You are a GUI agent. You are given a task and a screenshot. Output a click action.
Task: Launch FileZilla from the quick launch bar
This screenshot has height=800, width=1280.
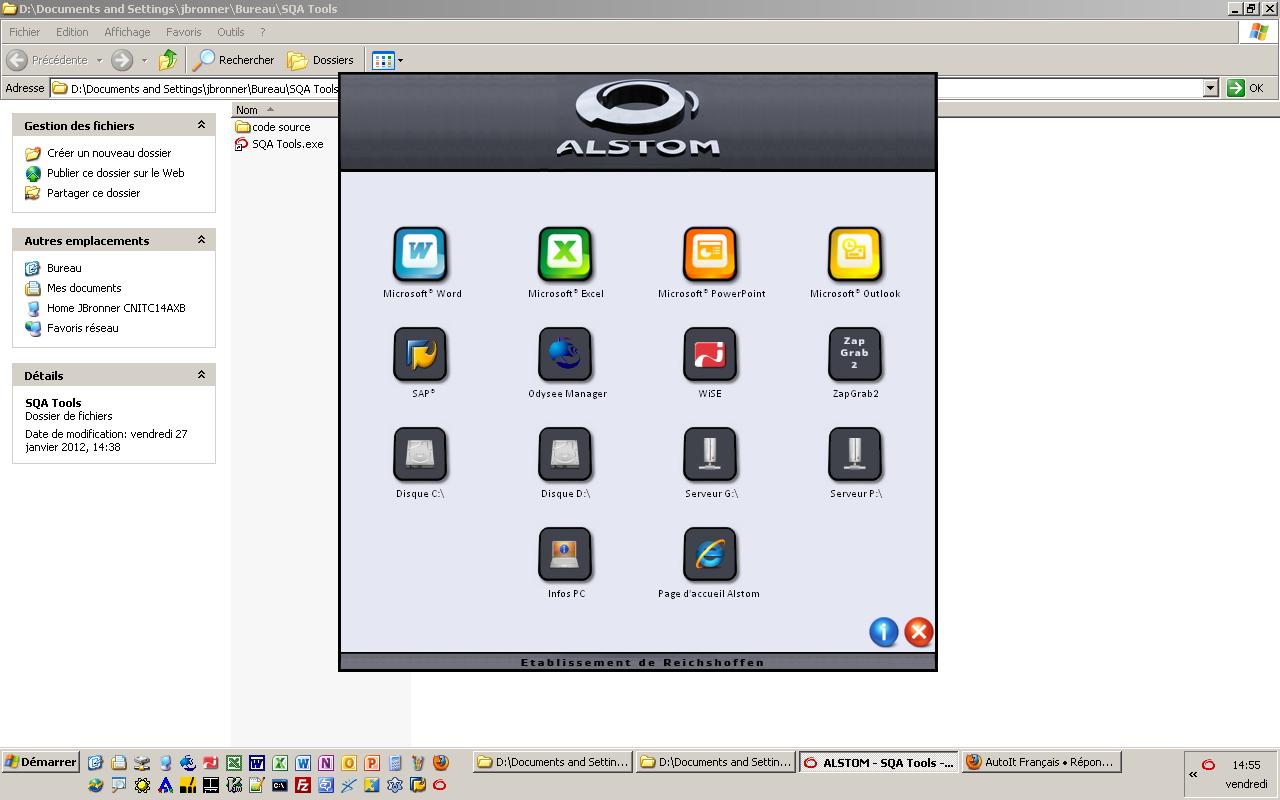302,785
